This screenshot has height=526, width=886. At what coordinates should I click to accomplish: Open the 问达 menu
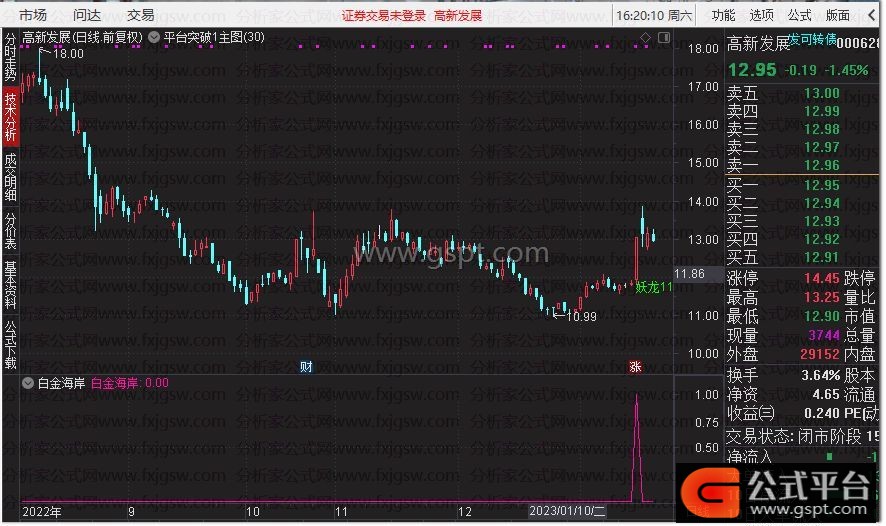(87, 15)
